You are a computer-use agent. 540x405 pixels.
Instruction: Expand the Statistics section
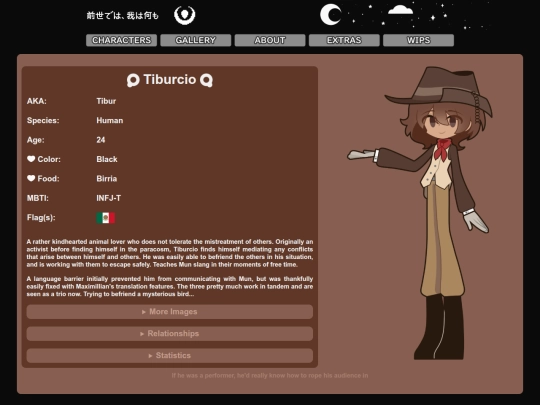click(170, 355)
